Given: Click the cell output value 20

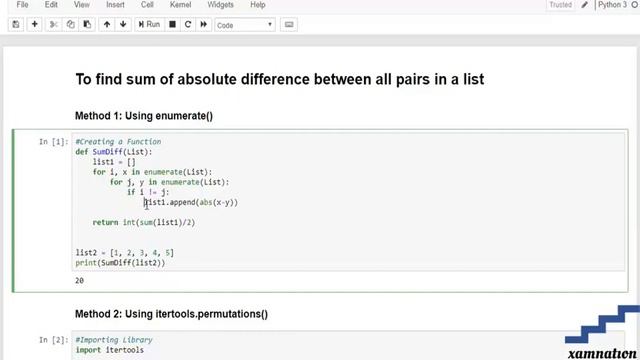Looking at the screenshot, I should (80, 280).
